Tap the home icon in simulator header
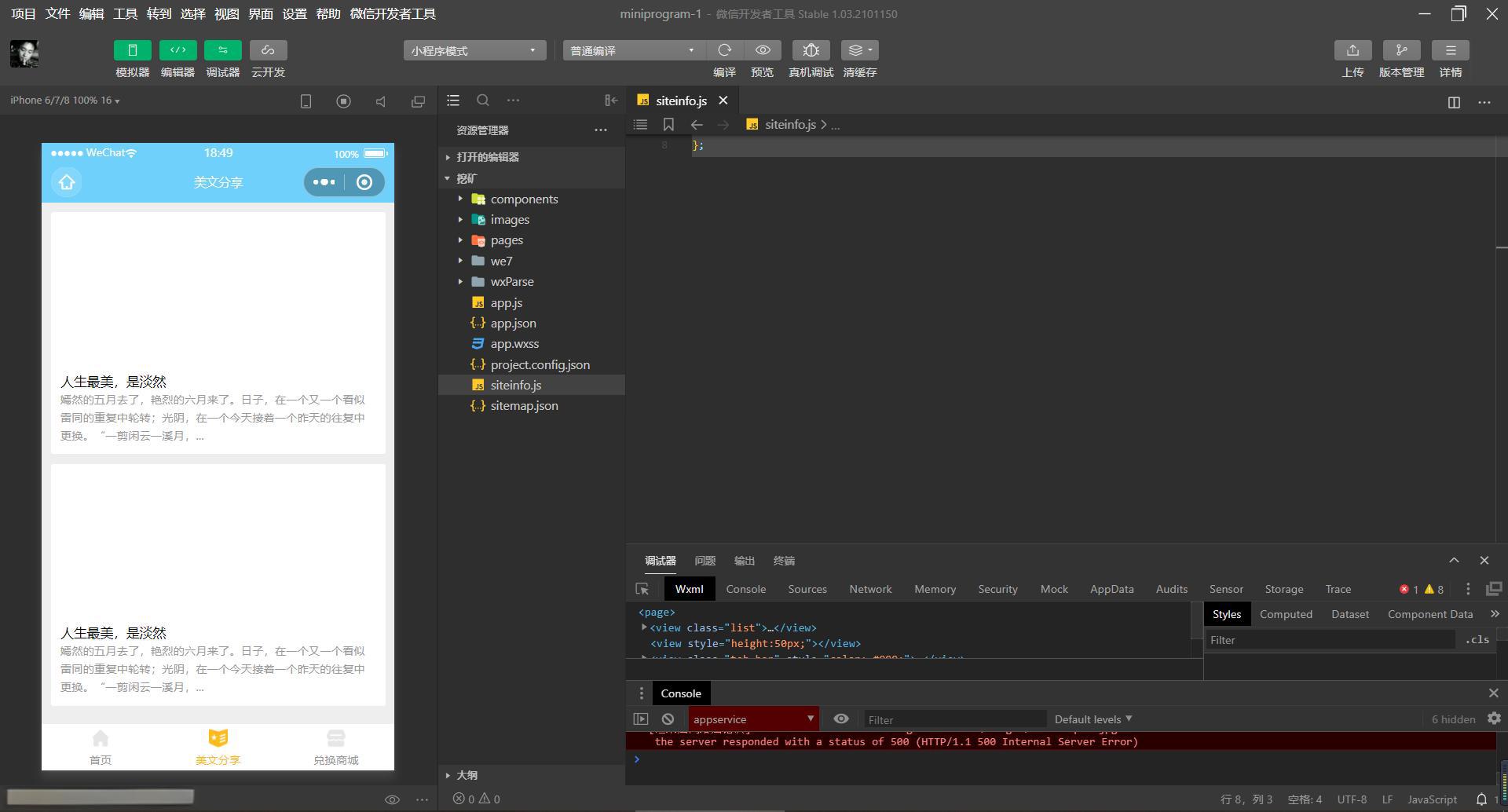Image resolution: width=1508 pixels, height=812 pixels. (67, 182)
